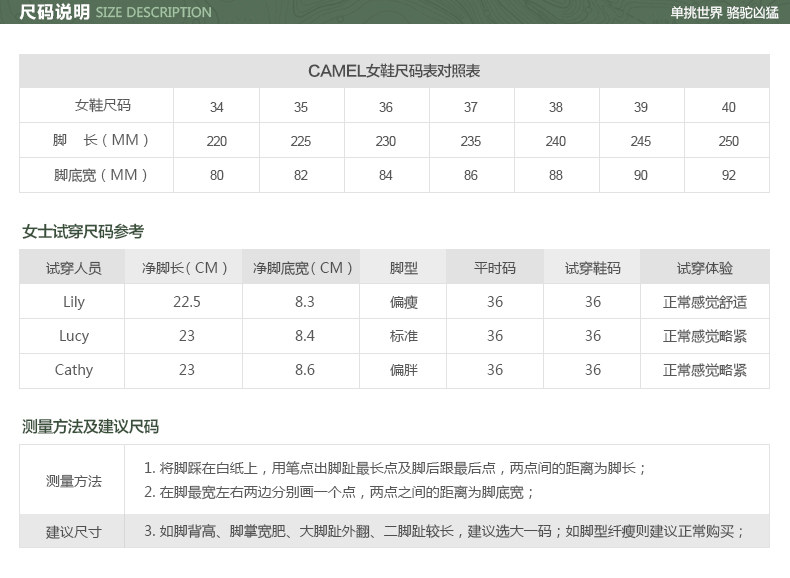Click Lily's foot width 8.3
The image size is (790, 578).
click(x=305, y=302)
